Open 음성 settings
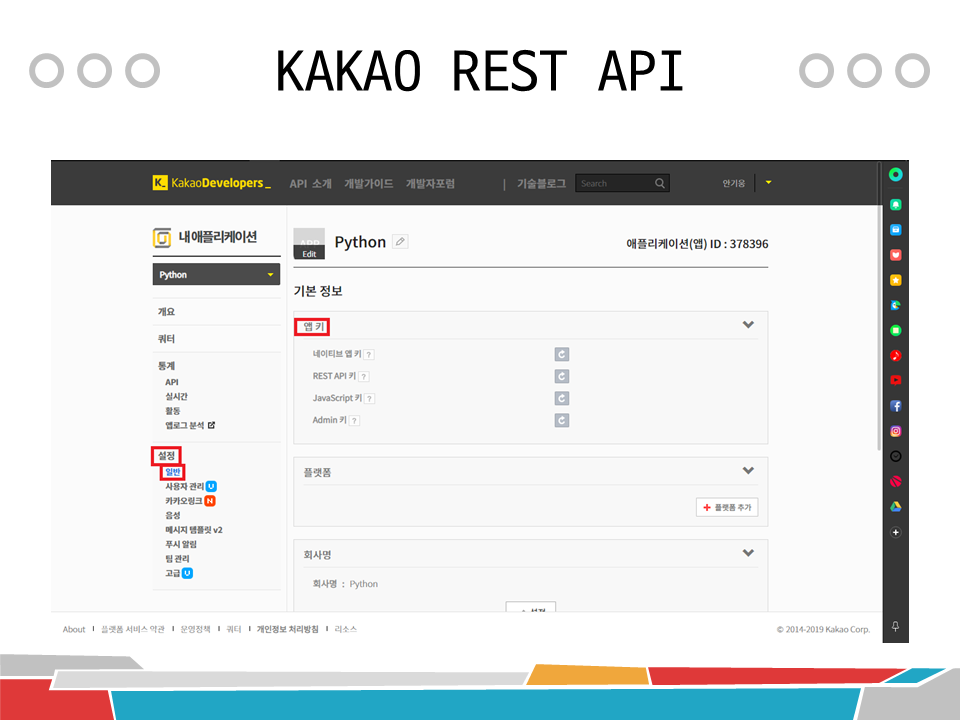 tap(173, 516)
